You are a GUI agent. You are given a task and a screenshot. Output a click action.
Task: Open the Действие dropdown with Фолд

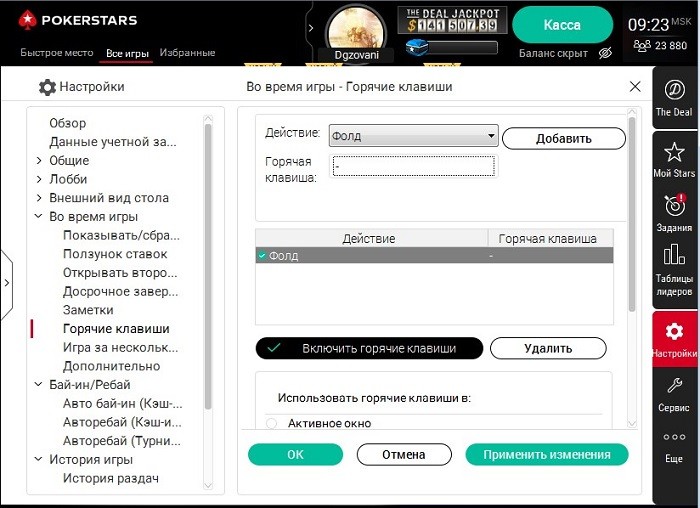point(413,136)
